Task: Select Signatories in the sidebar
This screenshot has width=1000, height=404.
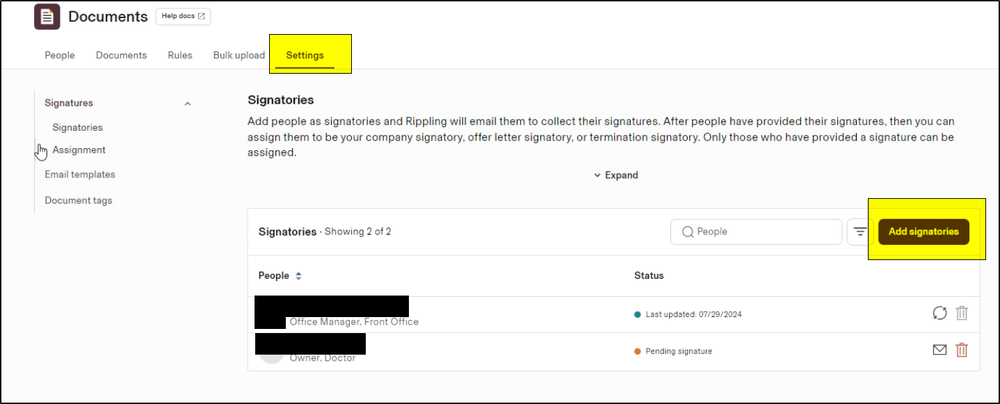Action: pyautogui.click(x=77, y=127)
